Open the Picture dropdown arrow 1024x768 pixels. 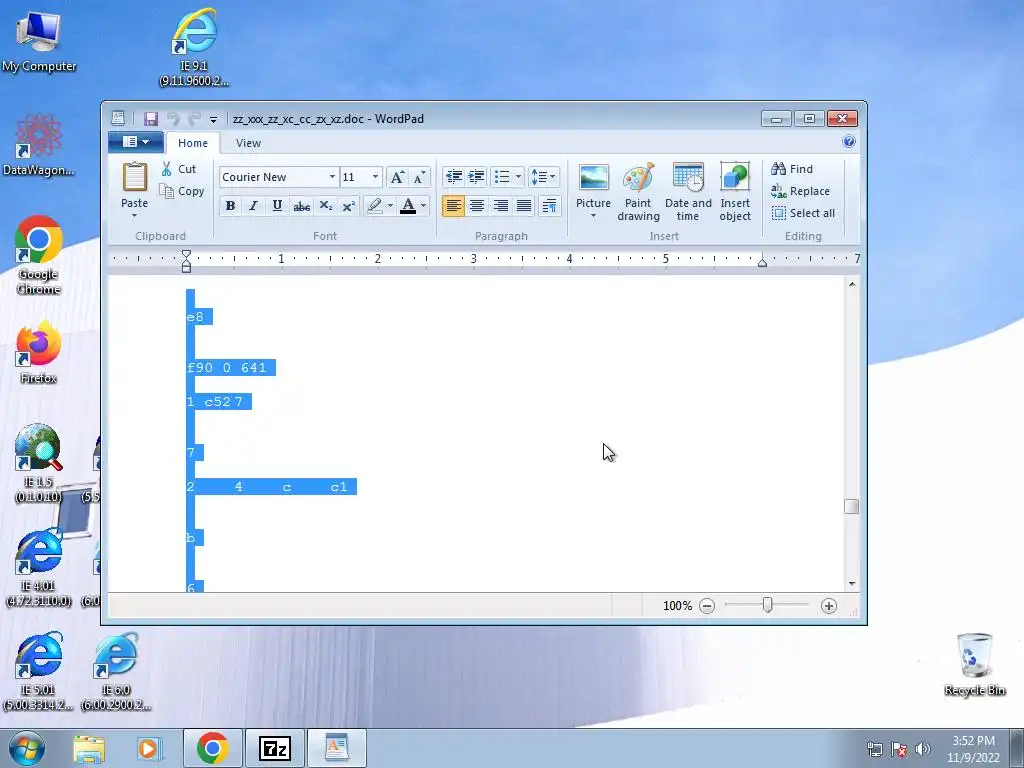pos(593,216)
